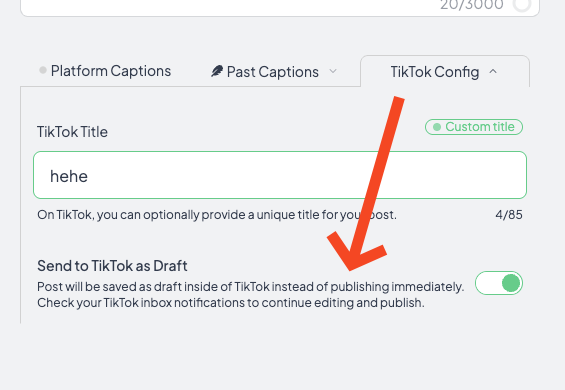Click the helper text about unique title

pyautogui.click(x=217, y=215)
